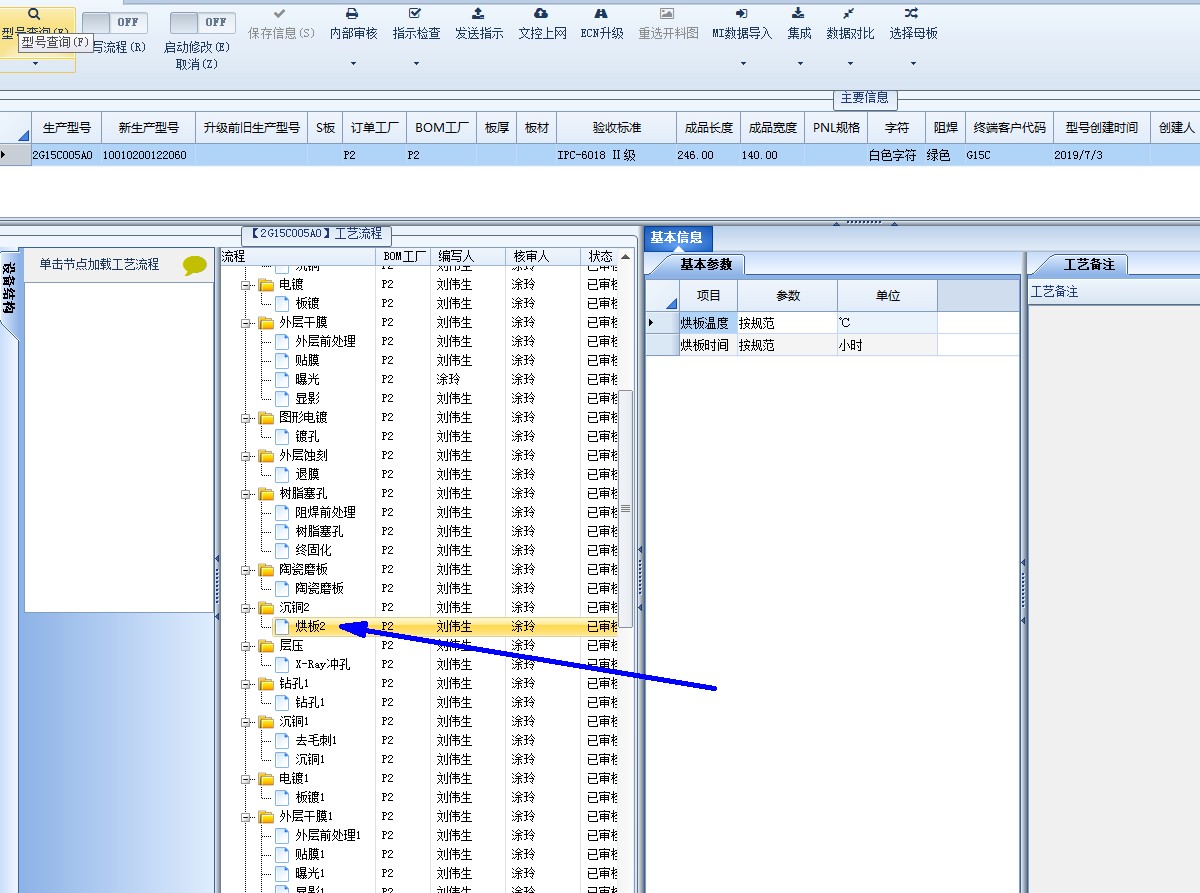Click the 选择母板 shuffle icon
This screenshot has width=1200, height=893.
tap(912, 13)
